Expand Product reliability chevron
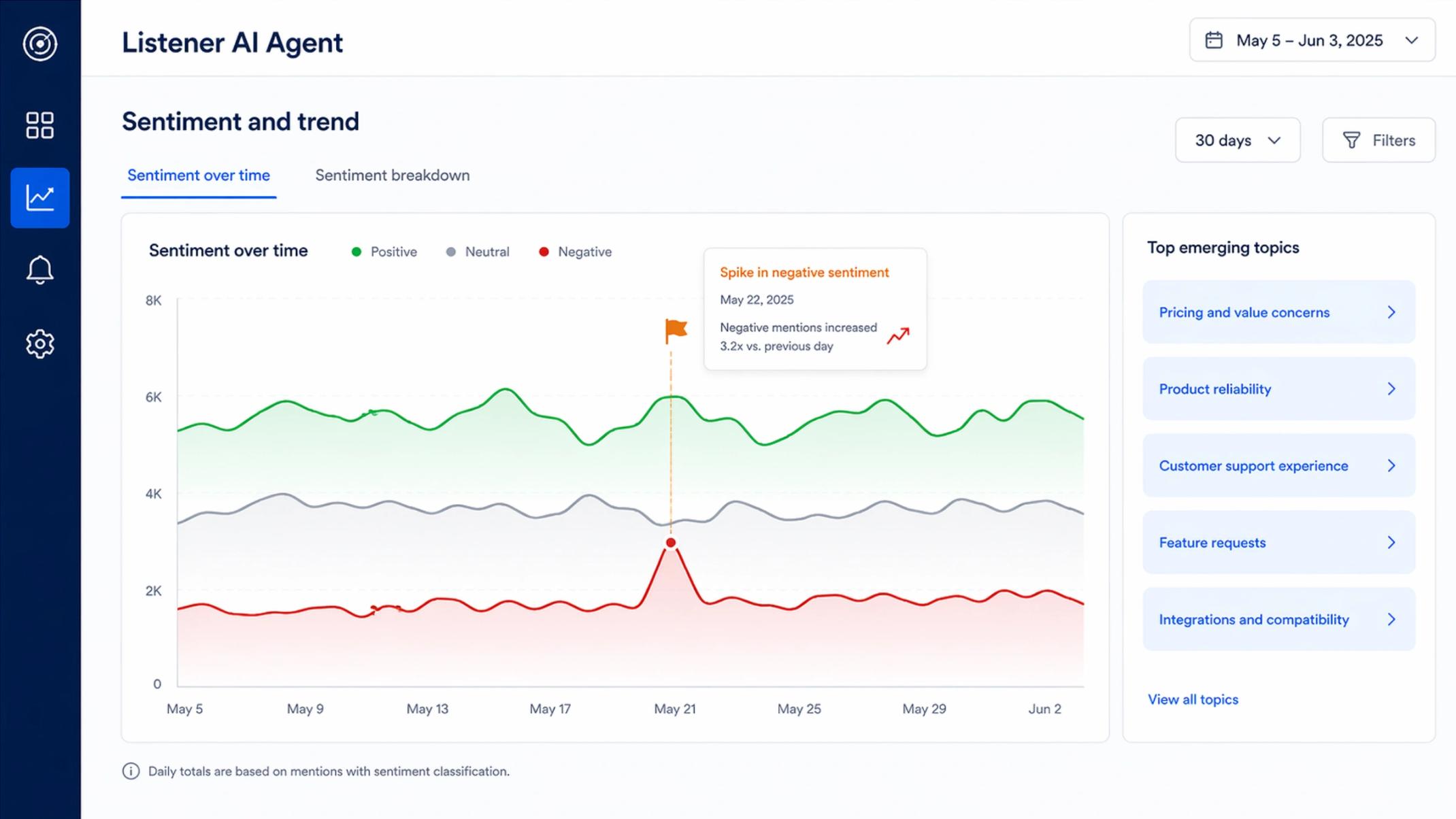The height and width of the screenshot is (819, 1456). (x=1391, y=389)
